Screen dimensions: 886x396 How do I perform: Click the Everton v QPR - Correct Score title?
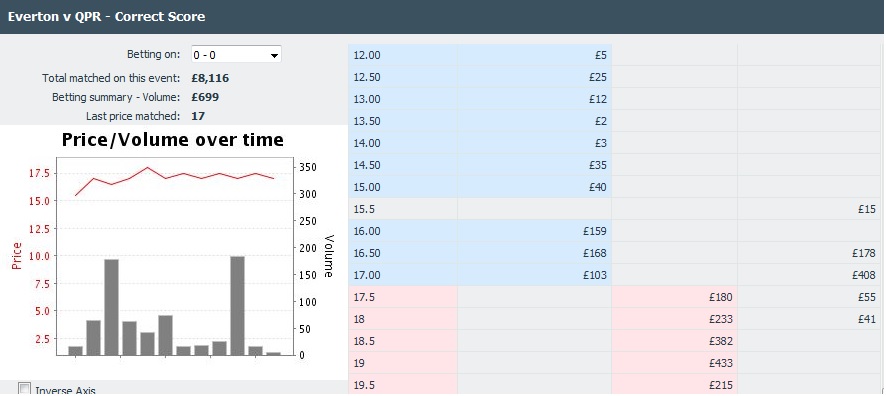(106, 16)
